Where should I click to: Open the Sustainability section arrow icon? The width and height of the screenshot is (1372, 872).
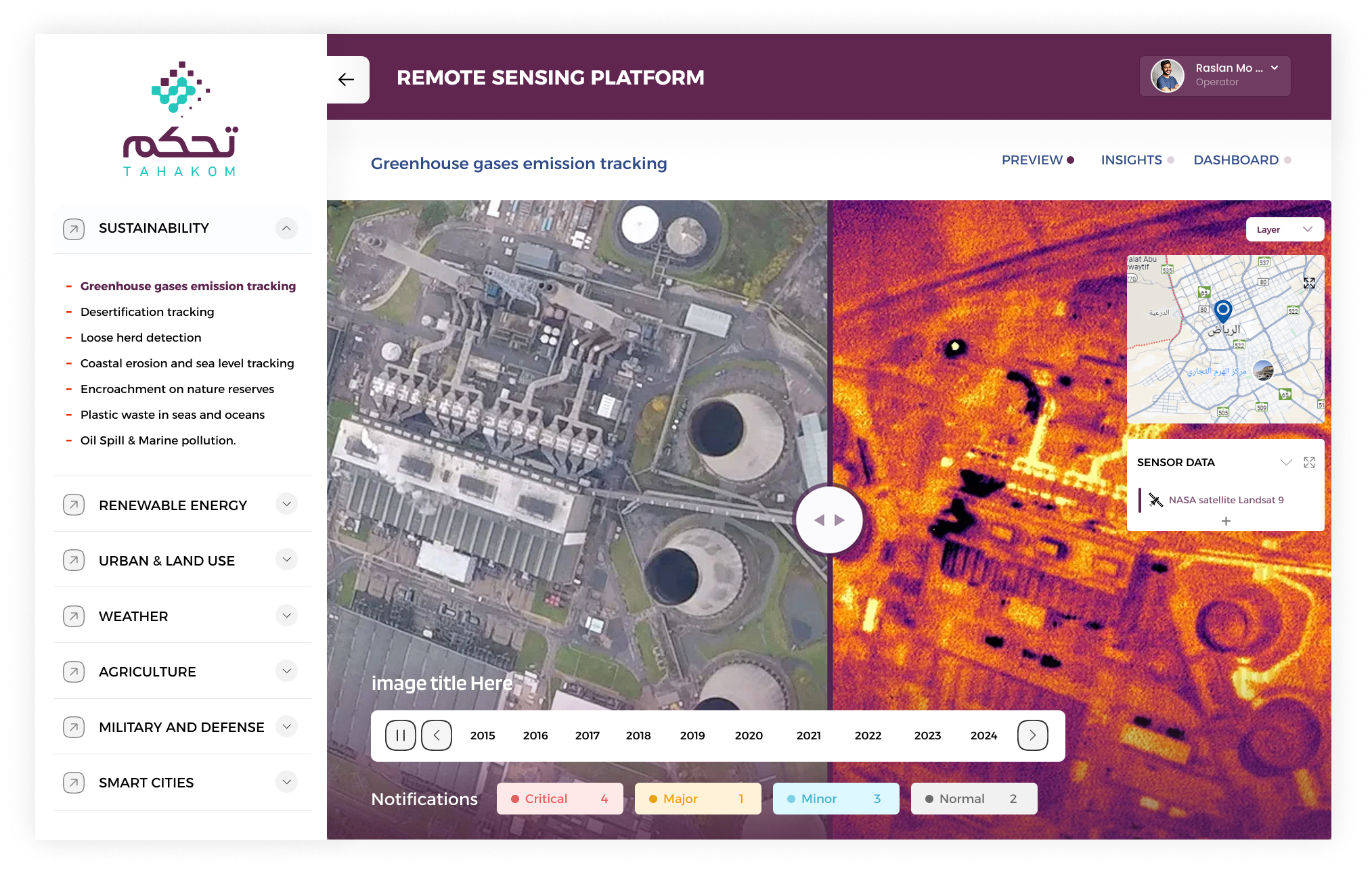(x=74, y=229)
